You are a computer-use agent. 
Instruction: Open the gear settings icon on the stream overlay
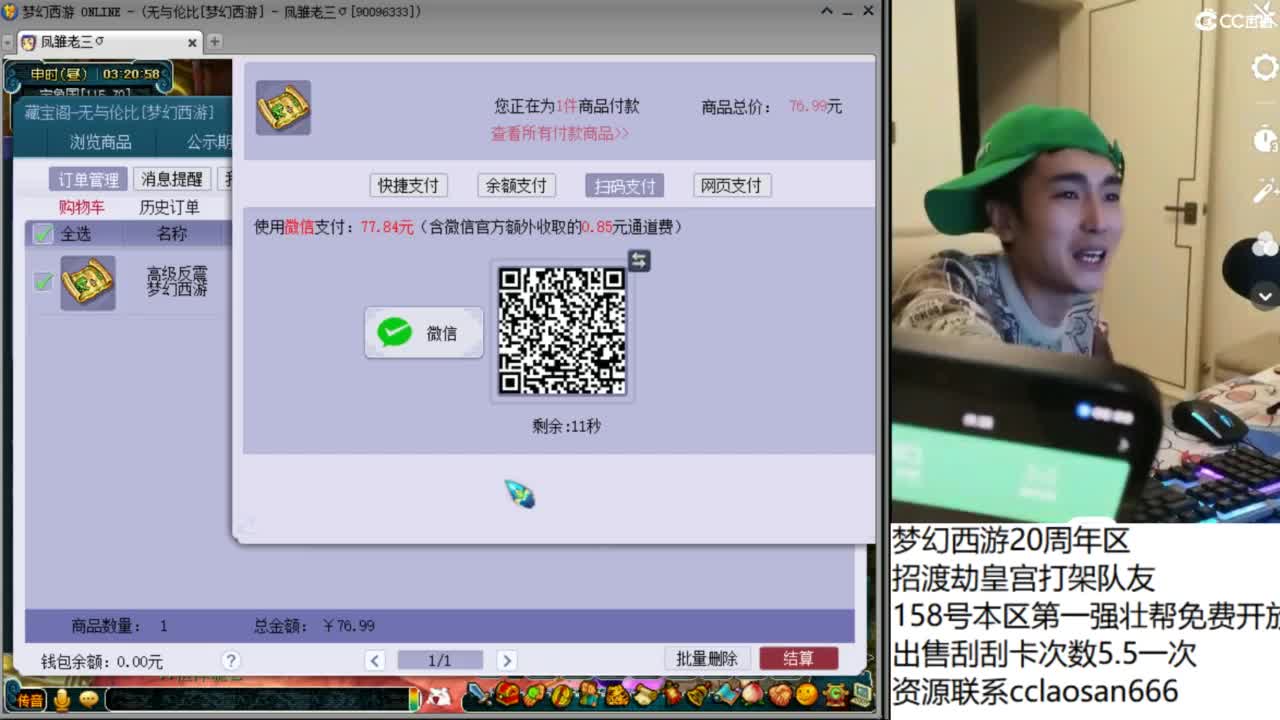point(1265,67)
